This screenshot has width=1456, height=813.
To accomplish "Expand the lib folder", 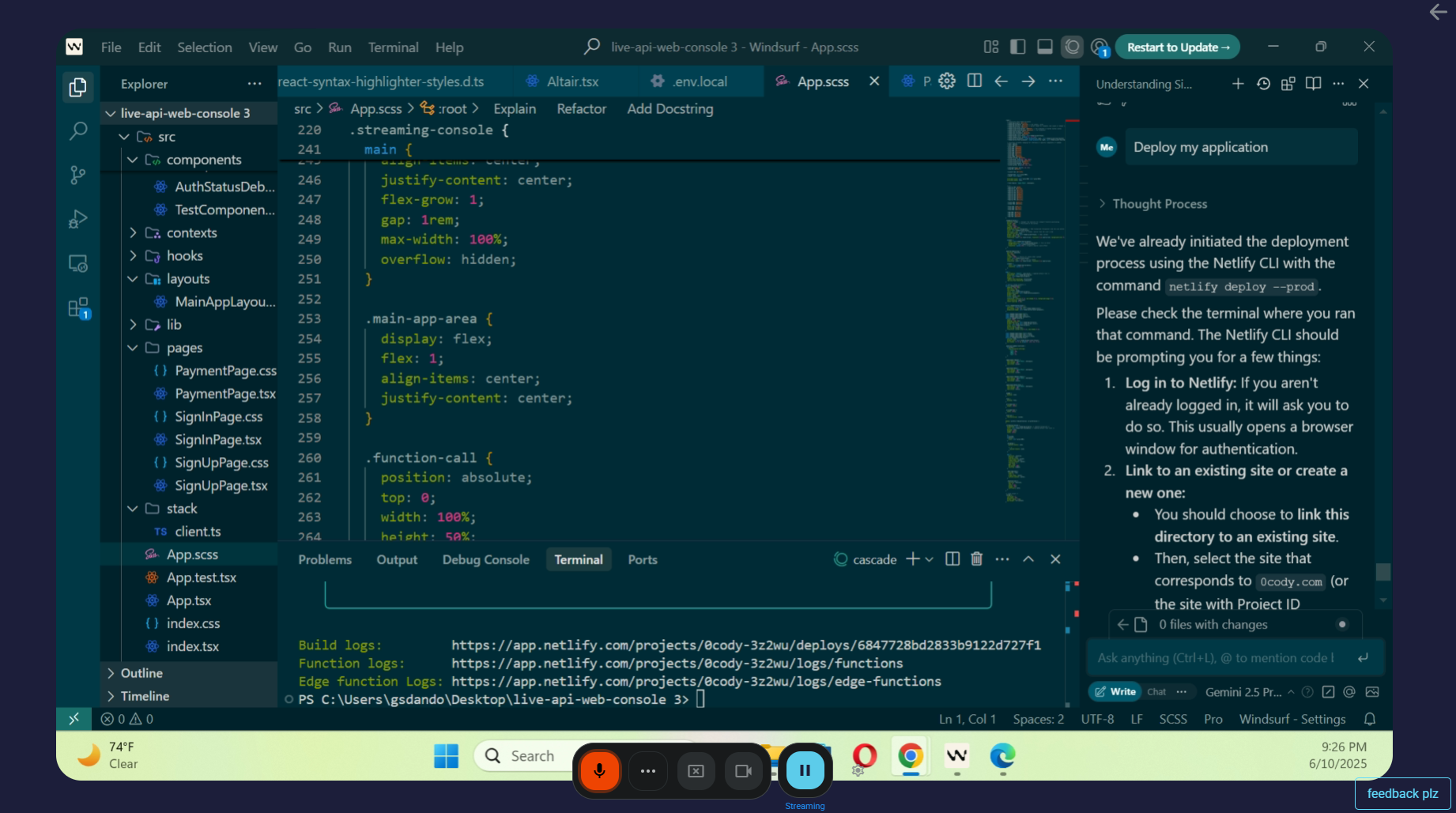I will 132,324.
